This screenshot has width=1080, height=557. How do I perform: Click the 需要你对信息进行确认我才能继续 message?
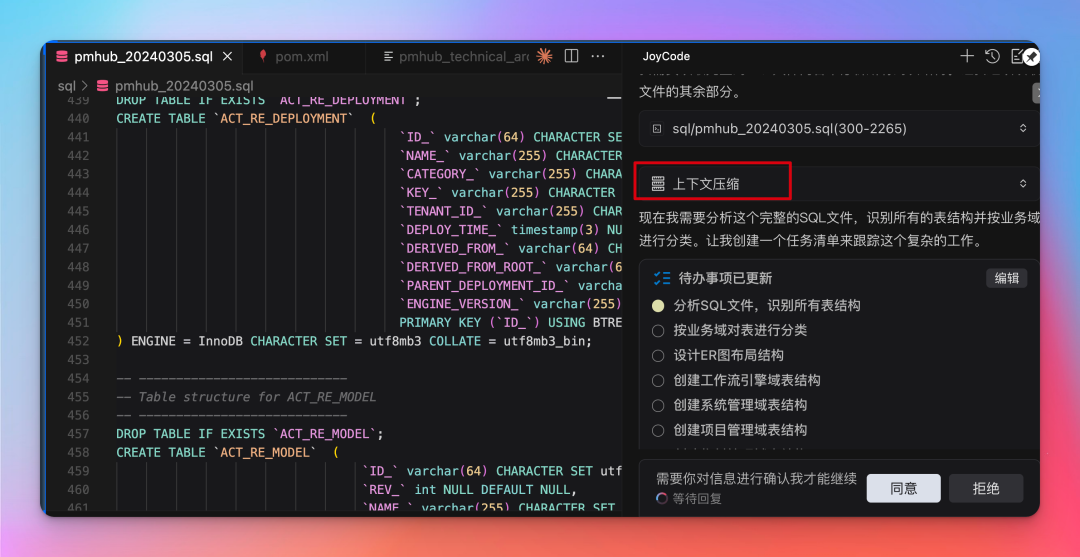coord(756,479)
